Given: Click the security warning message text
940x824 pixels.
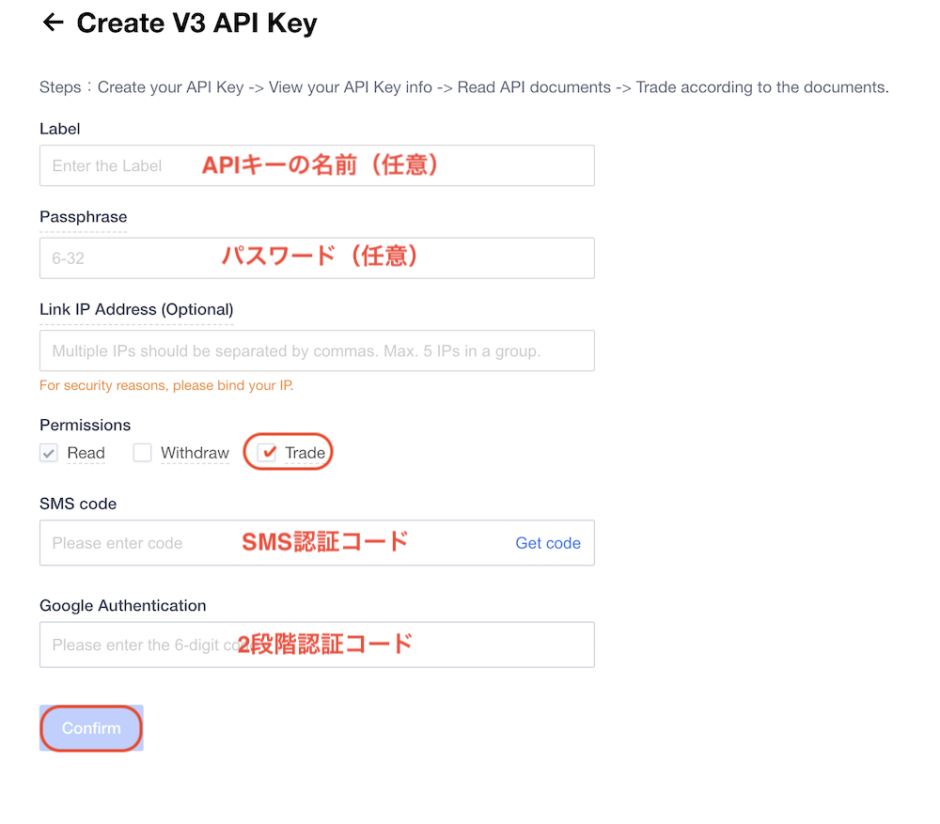Looking at the screenshot, I should tap(165, 385).
